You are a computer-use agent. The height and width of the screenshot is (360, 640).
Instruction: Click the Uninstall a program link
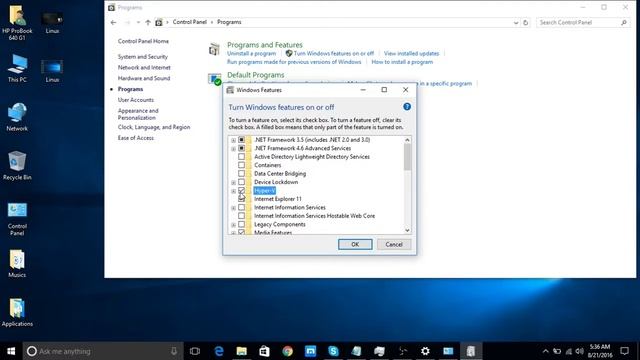[251, 53]
